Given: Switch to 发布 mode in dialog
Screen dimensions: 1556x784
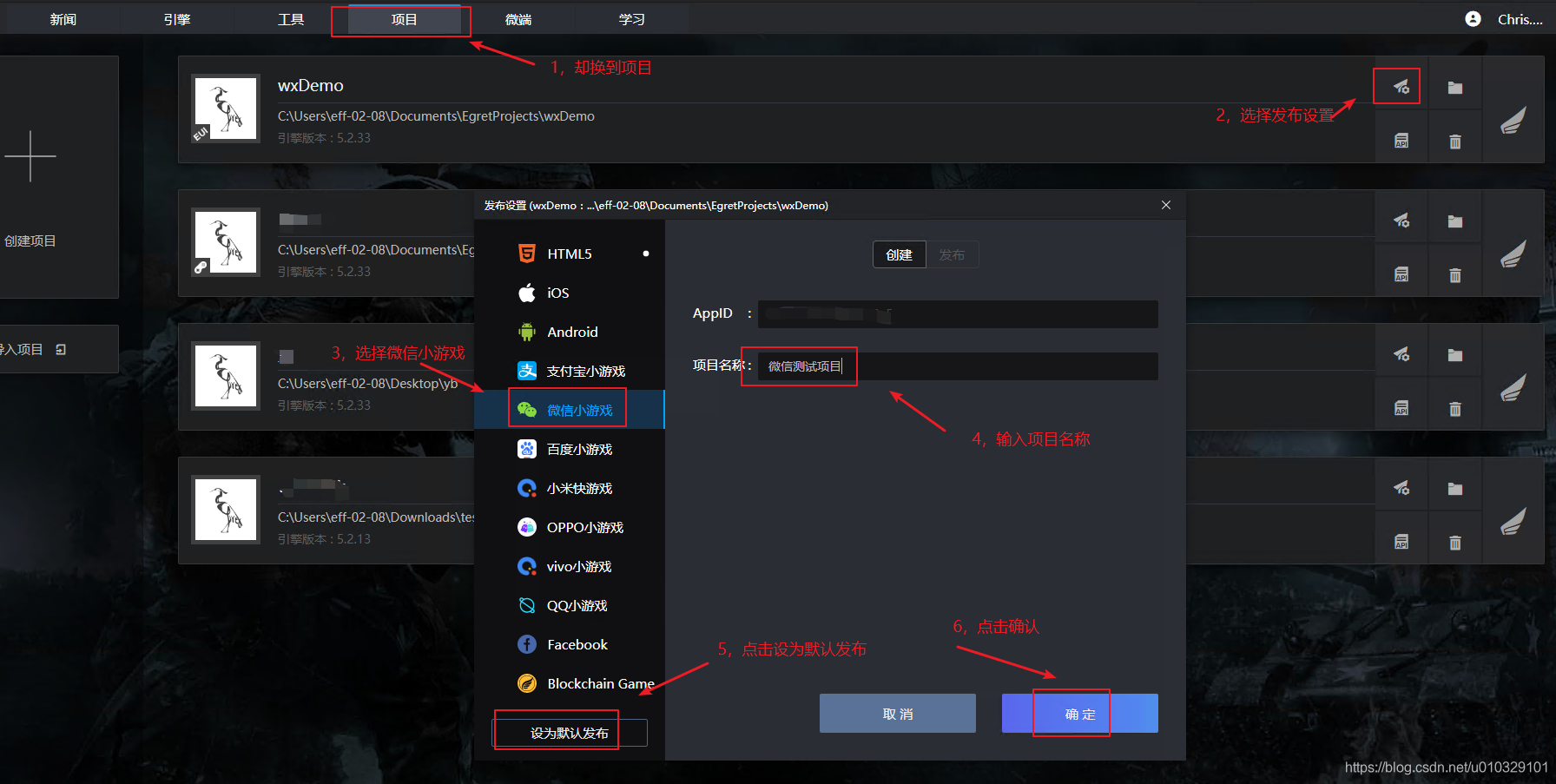Looking at the screenshot, I should pos(953,254).
